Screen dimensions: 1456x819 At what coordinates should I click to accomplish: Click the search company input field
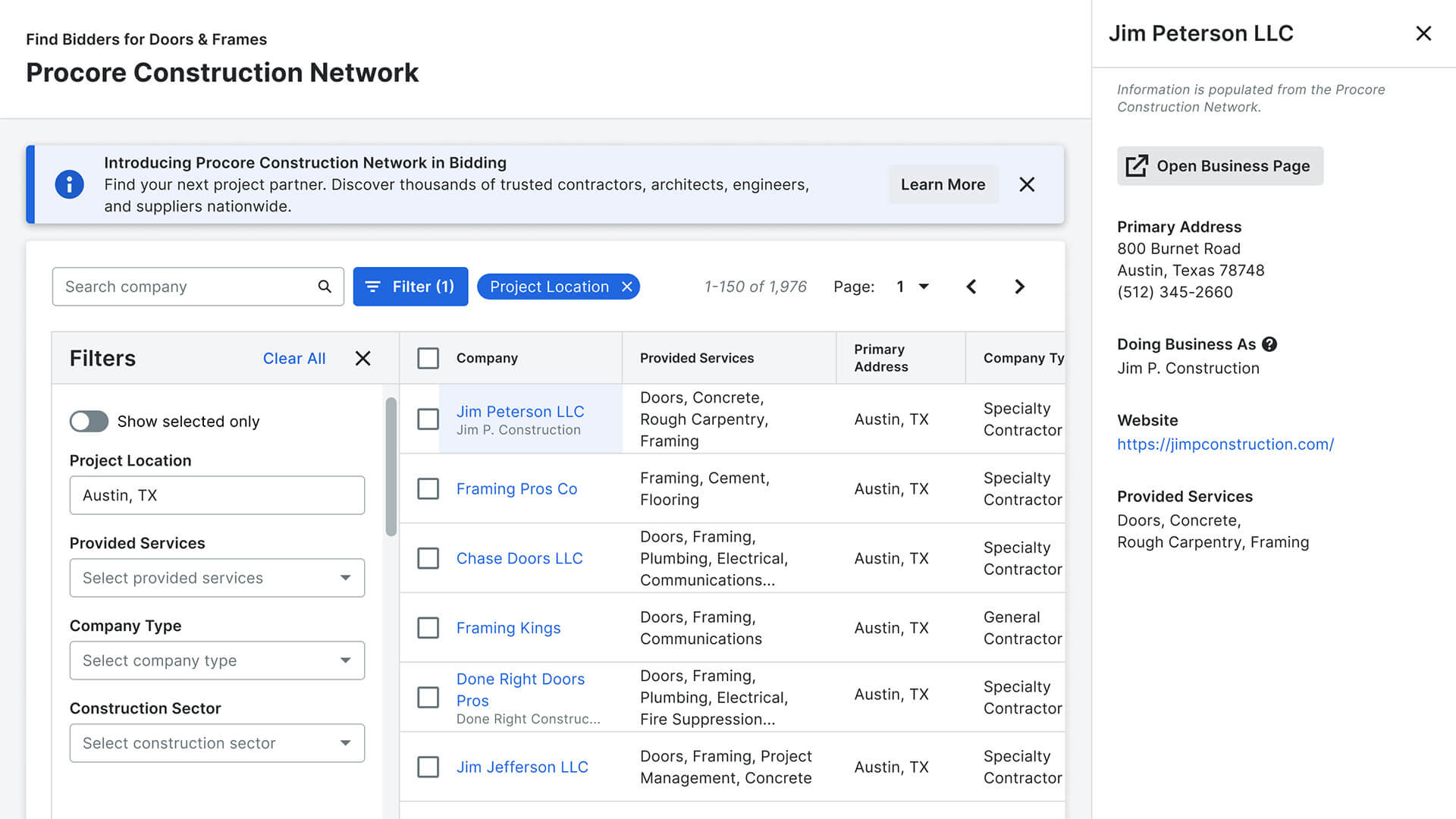[x=198, y=287]
